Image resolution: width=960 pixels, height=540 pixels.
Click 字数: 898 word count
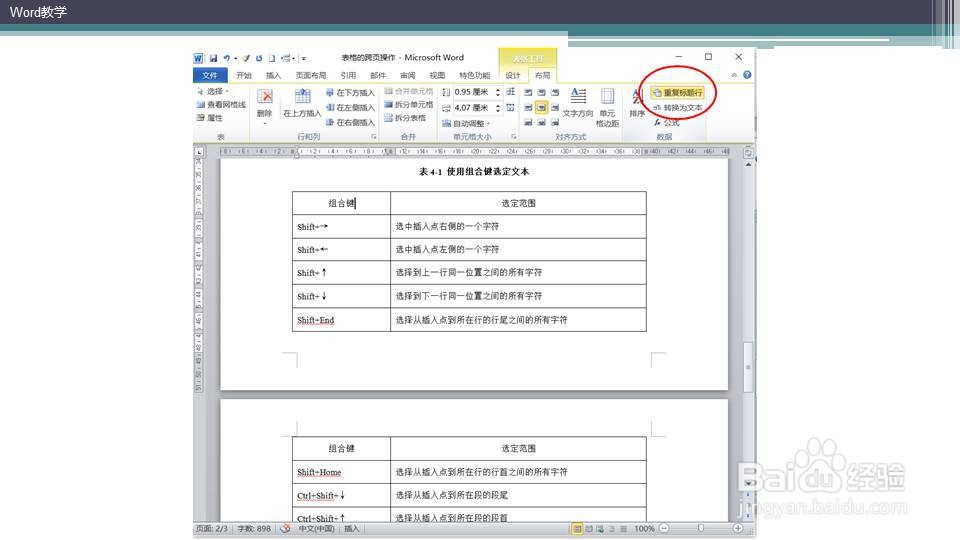click(254, 528)
